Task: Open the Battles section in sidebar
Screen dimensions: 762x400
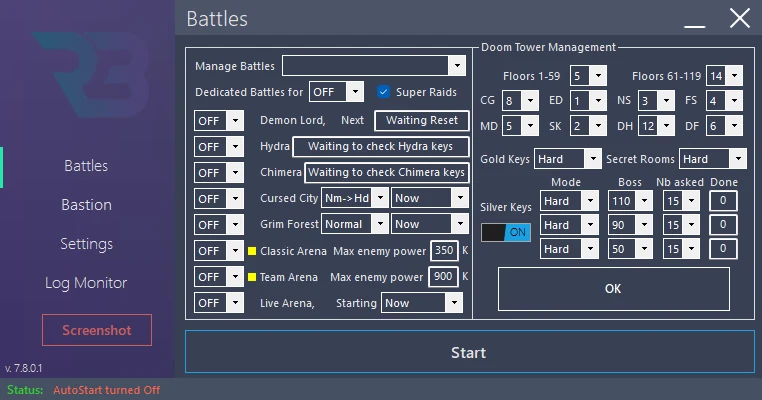Action: click(86, 166)
